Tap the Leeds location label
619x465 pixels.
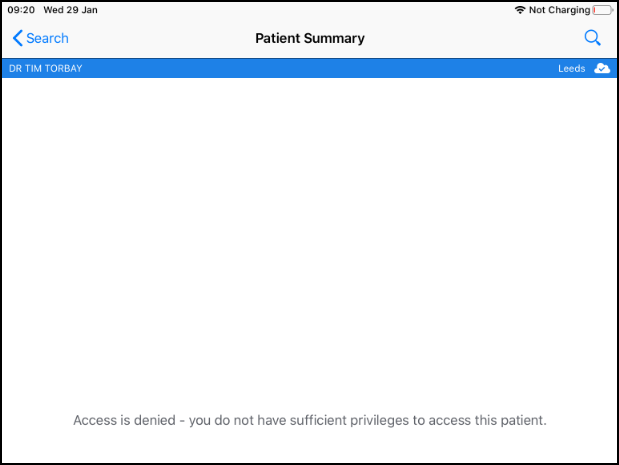tap(571, 68)
